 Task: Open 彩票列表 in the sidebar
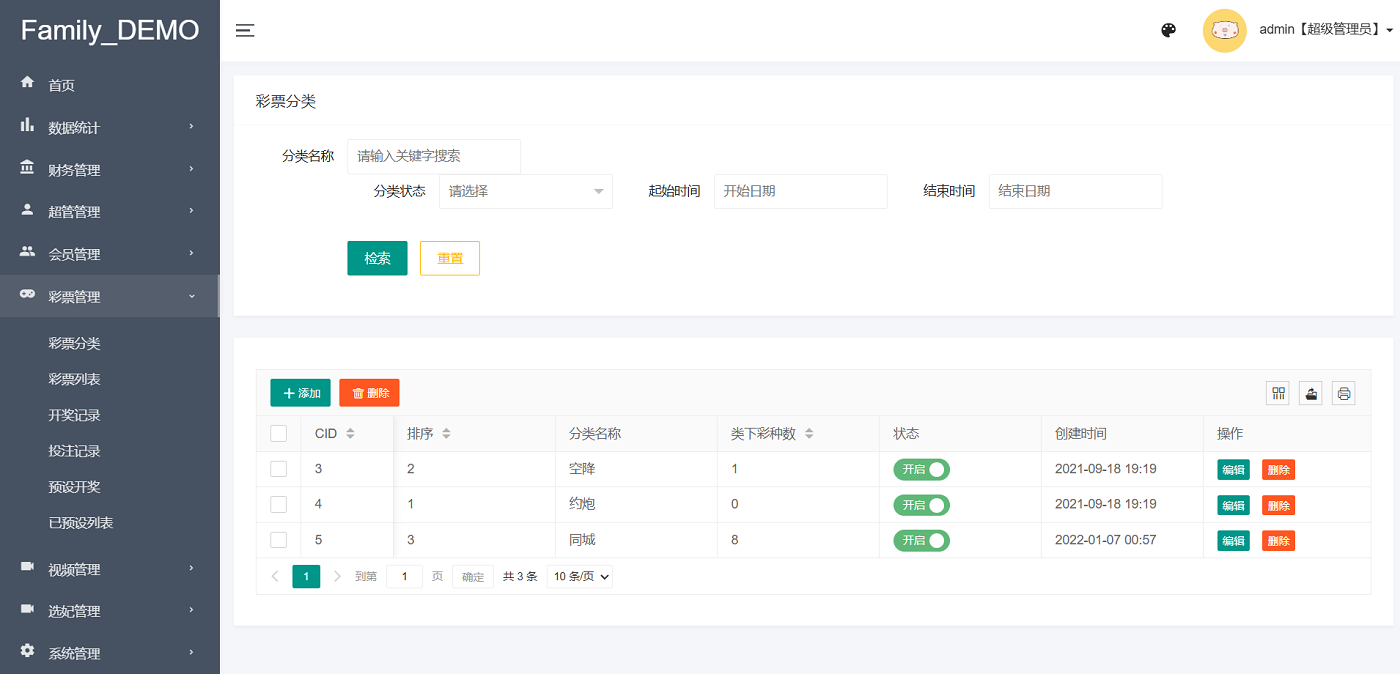pos(75,379)
